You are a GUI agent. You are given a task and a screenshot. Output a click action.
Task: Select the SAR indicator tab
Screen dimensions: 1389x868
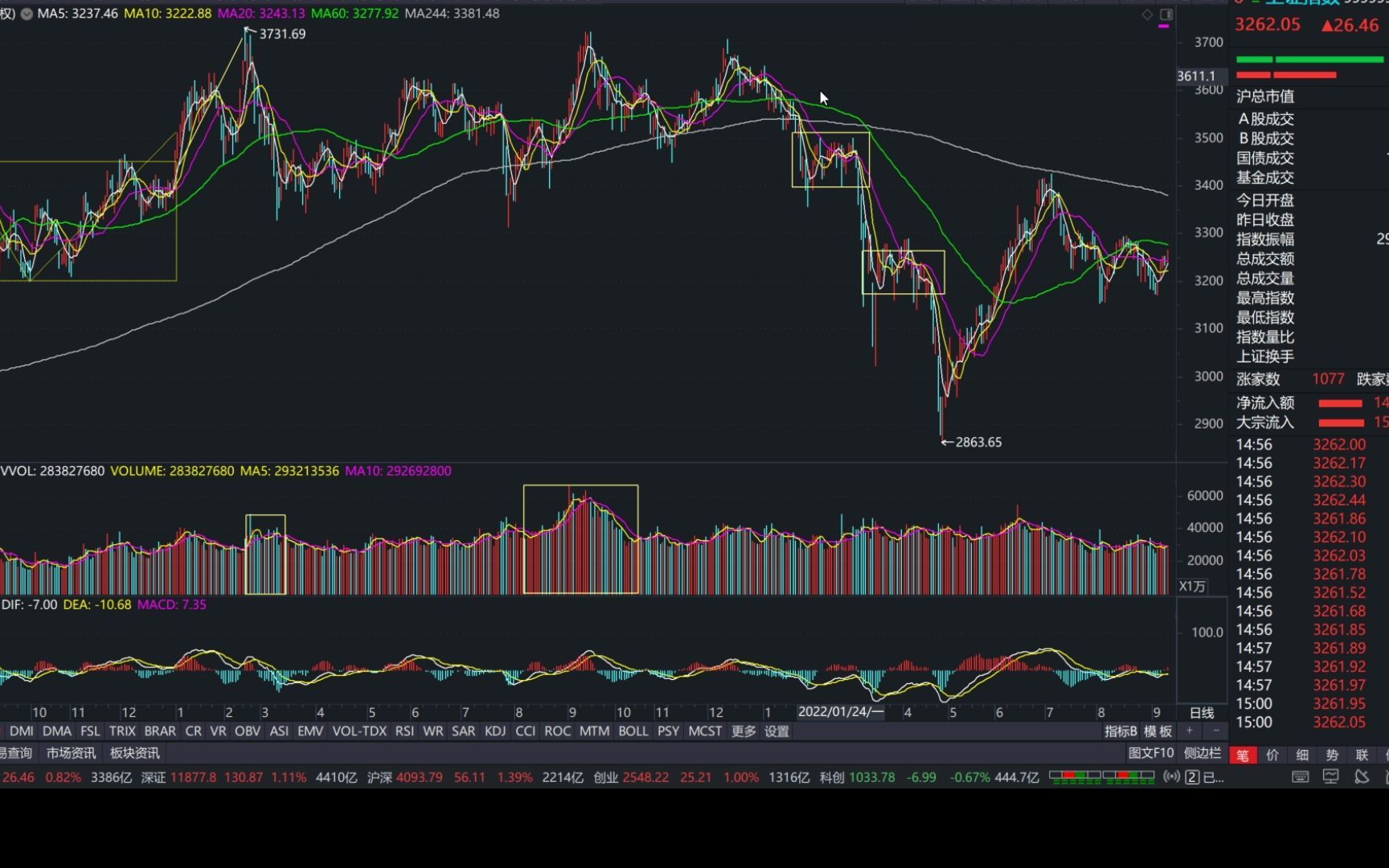(463, 731)
